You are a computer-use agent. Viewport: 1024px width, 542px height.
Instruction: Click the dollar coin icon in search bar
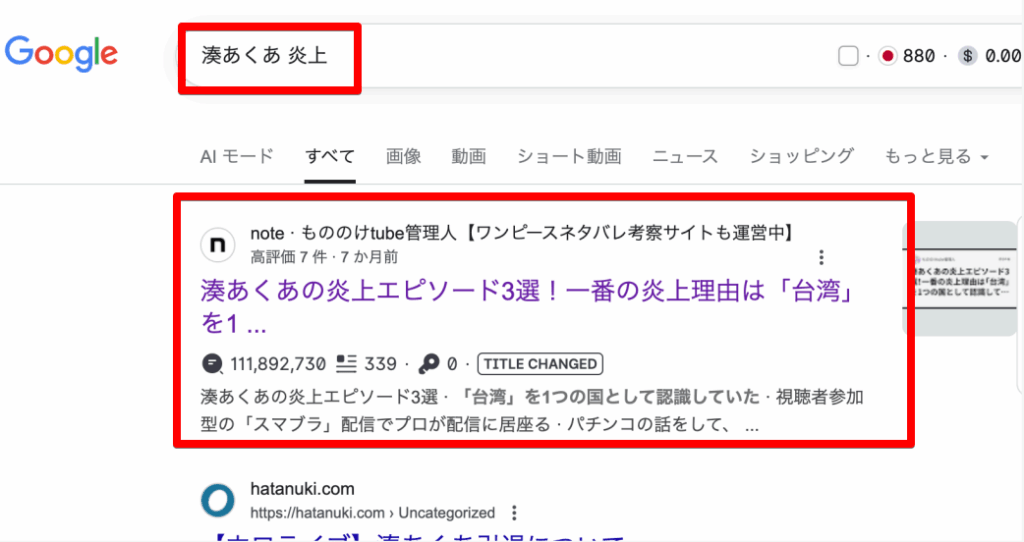(x=967, y=56)
